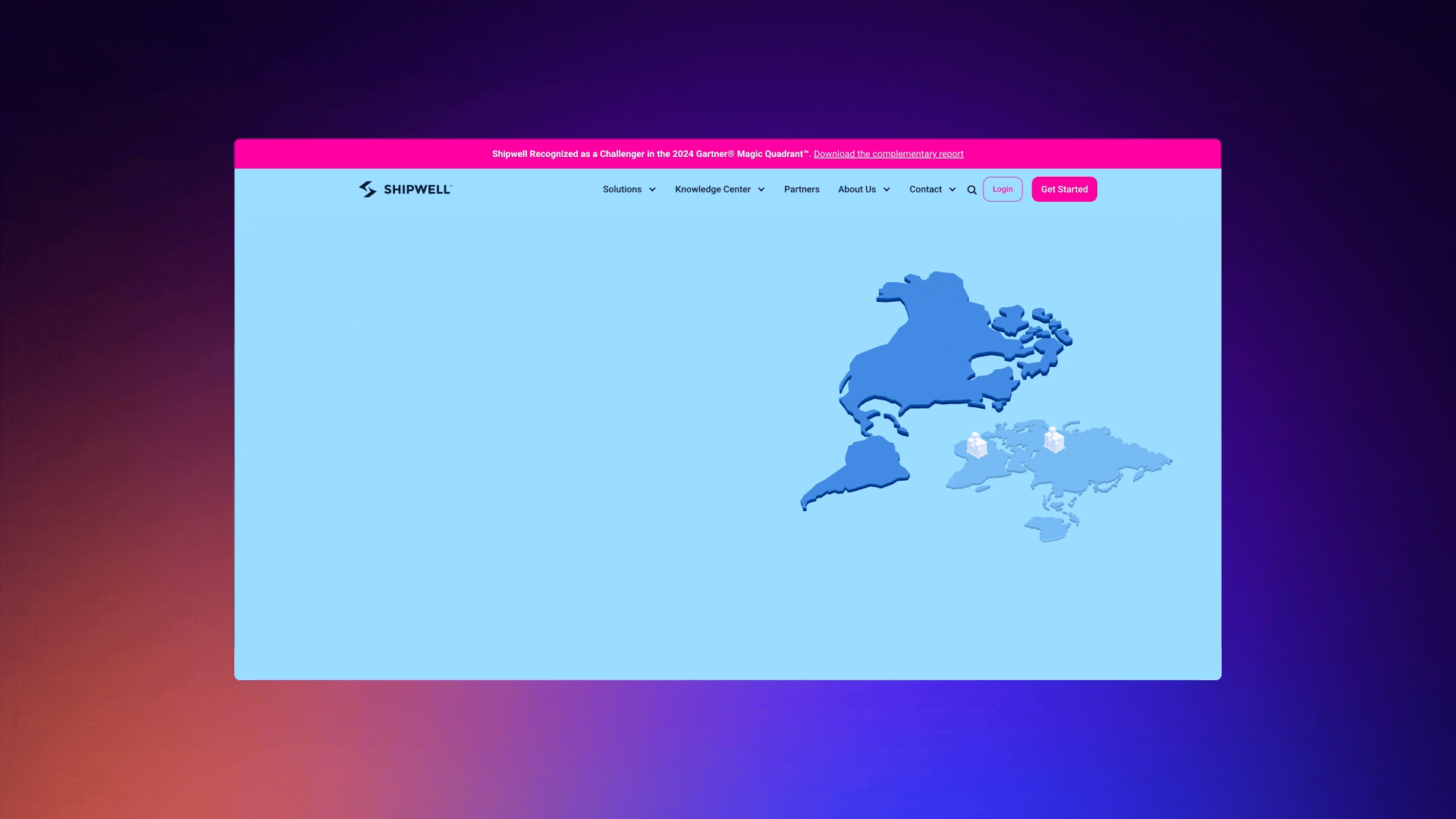
Task: Expand the About Us dropdown menu
Action: click(x=864, y=189)
